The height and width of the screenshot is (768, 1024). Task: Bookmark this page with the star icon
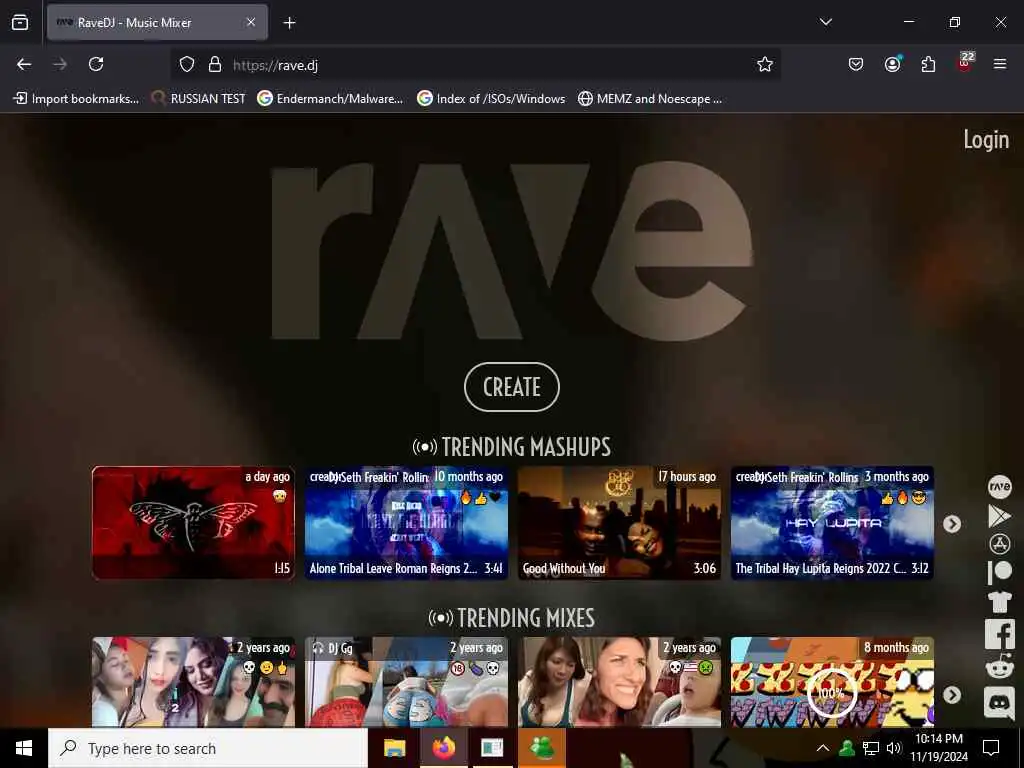click(x=765, y=64)
